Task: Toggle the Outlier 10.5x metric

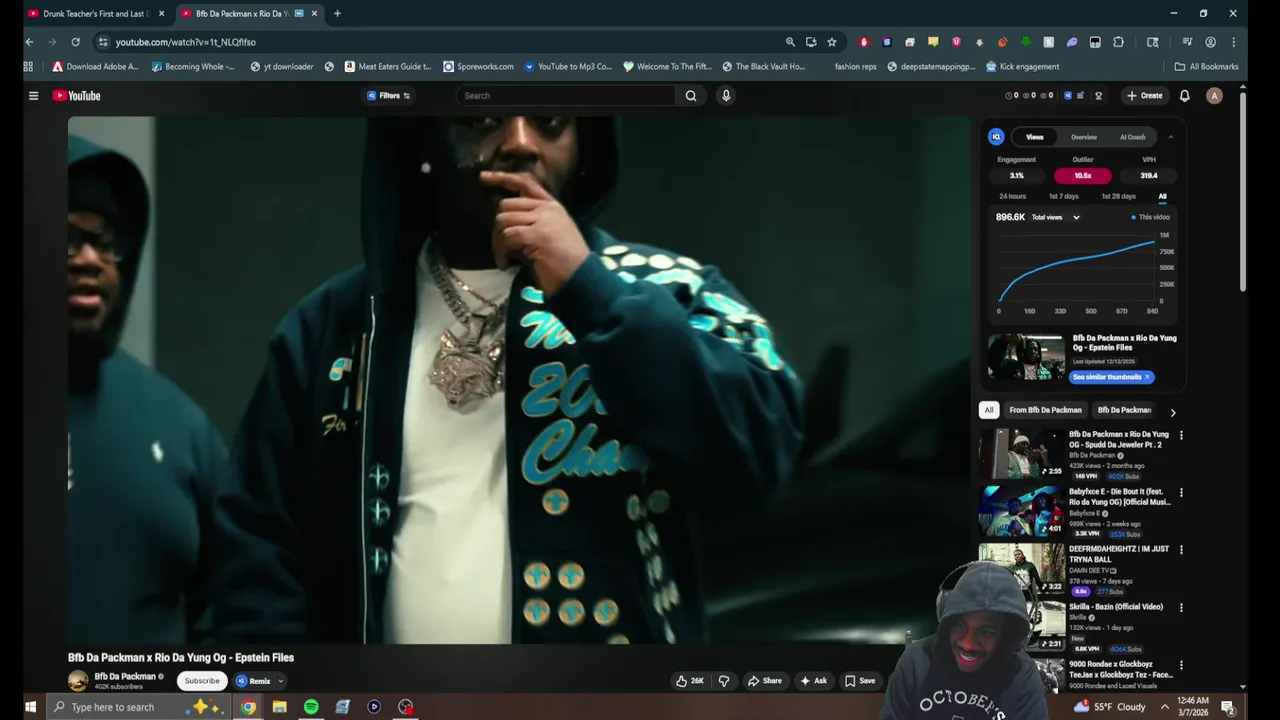Action: click(1082, 176)
